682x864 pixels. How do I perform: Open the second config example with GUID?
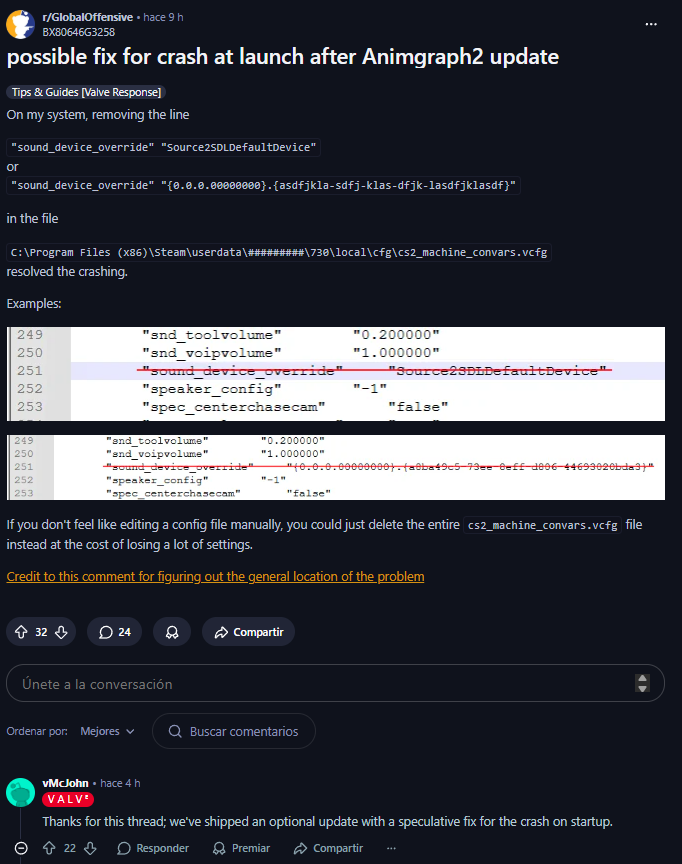[x=335, y=467]
